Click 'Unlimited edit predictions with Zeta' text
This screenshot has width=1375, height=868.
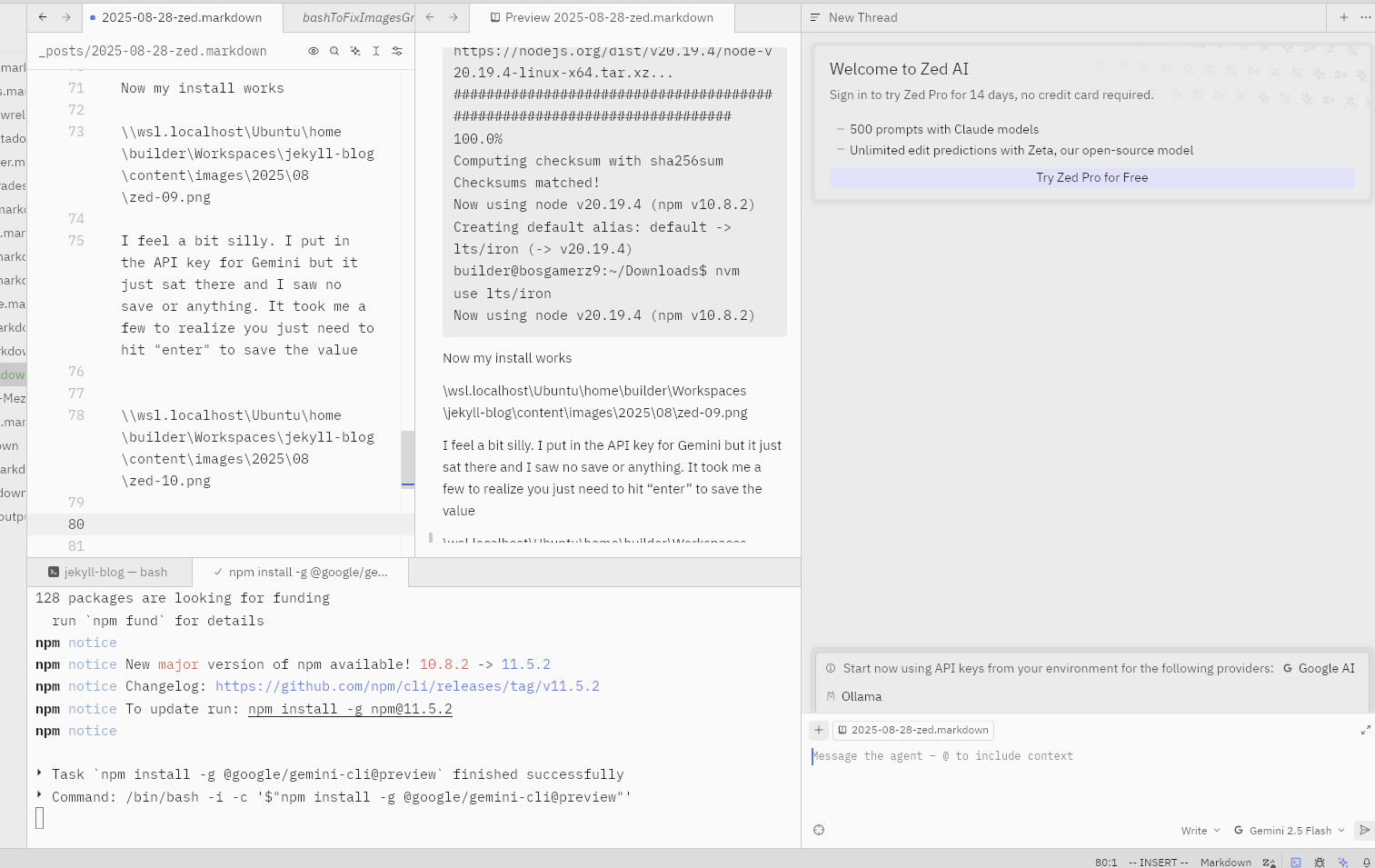click(1021, 150)
